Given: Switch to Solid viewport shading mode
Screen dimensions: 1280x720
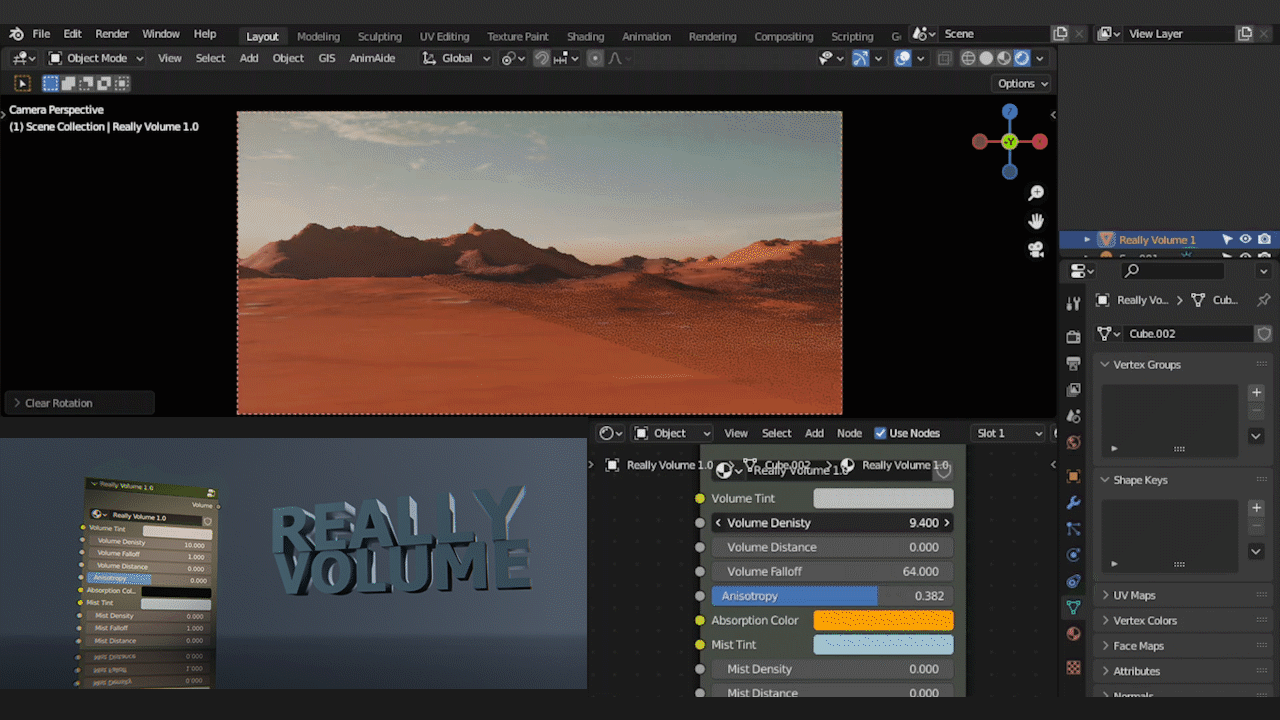Looking at the screenshot, I should [986, 57].
